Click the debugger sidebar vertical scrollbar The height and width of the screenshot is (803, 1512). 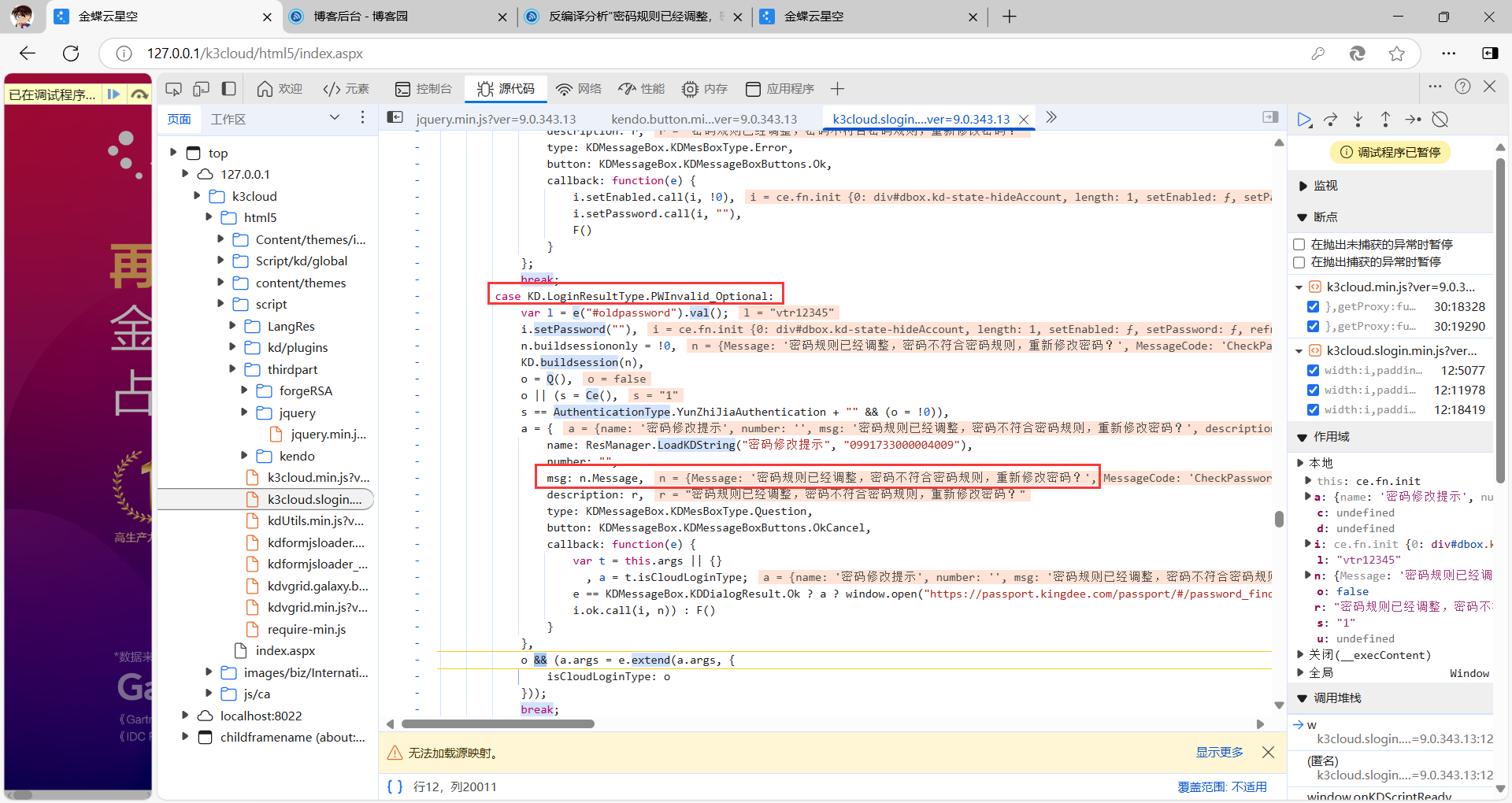[1501, 320]
